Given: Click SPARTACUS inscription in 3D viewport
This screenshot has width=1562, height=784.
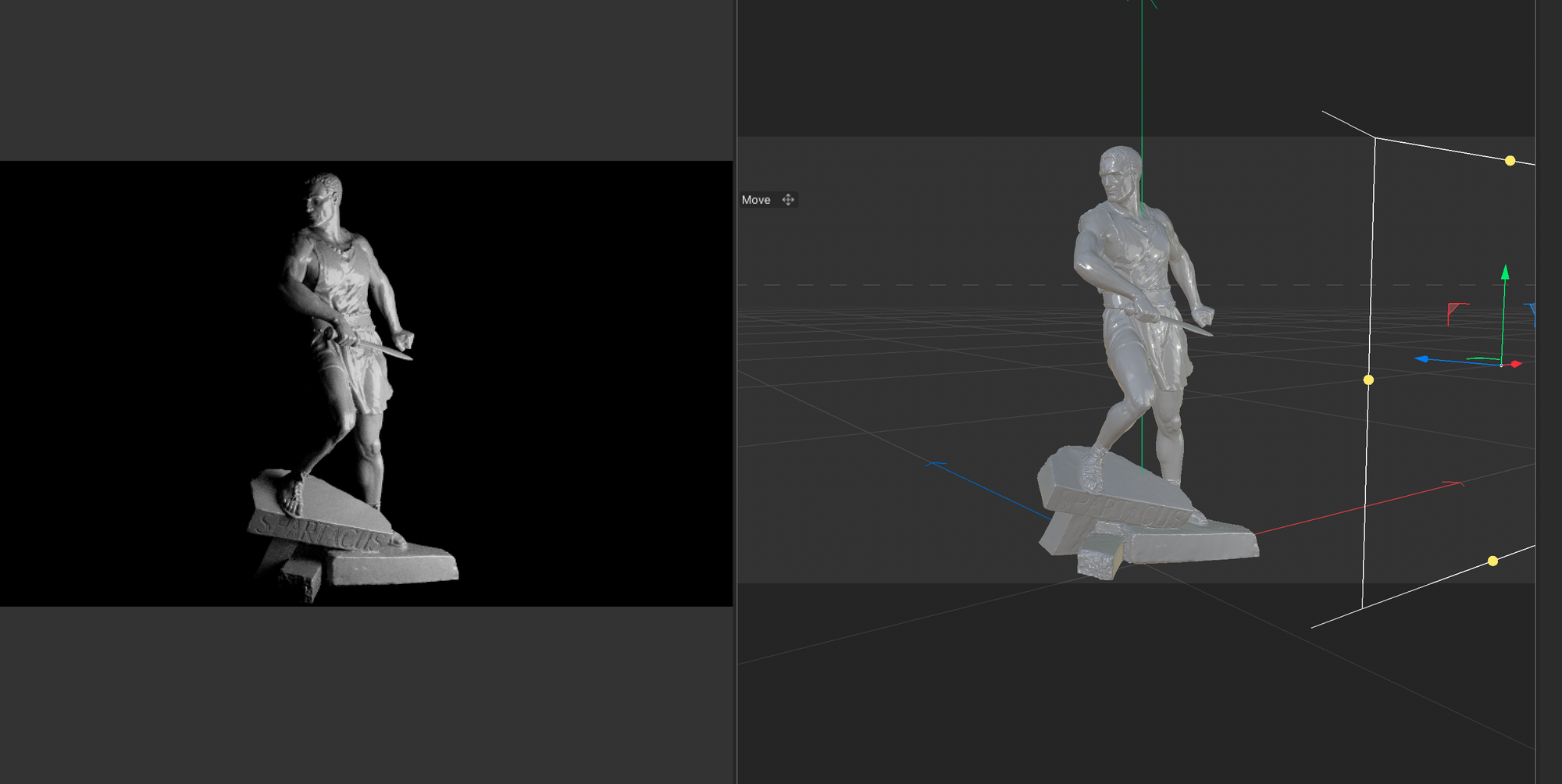Looking at the screenshot, I should [x=1115, y=505].
